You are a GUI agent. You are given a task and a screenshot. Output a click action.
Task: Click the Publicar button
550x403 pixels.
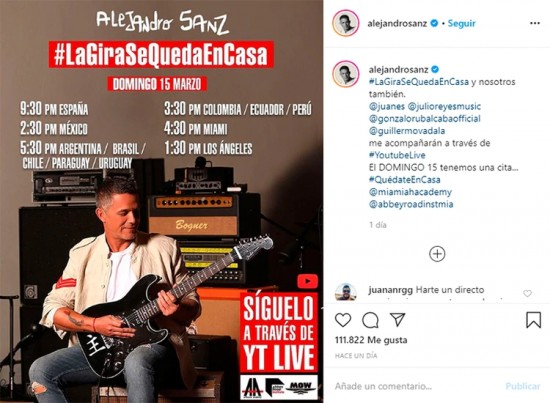click(523, 386)
